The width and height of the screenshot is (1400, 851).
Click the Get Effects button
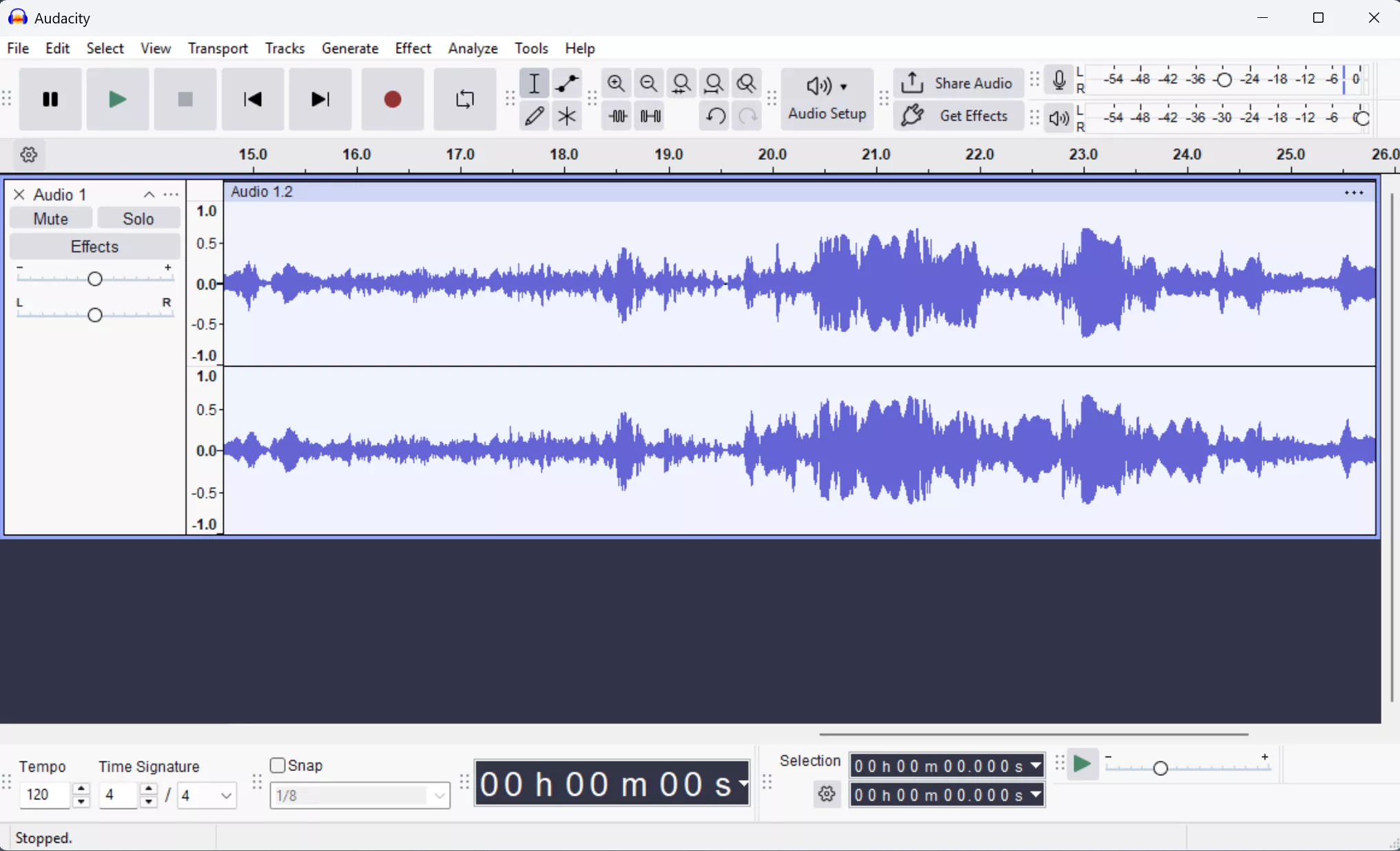[x=958, y=116]
